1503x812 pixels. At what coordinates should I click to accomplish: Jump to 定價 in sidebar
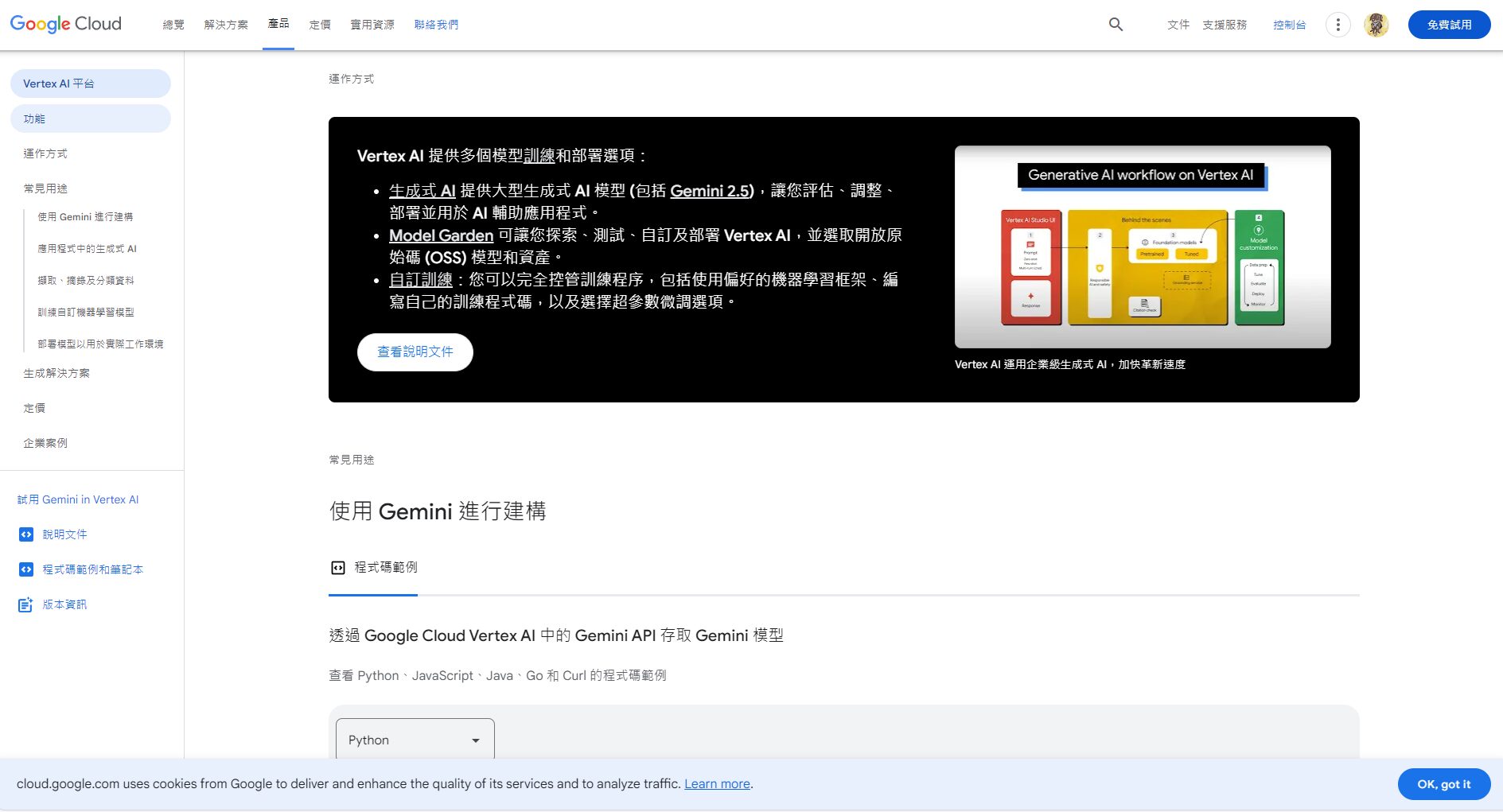(x=34, y=408)
